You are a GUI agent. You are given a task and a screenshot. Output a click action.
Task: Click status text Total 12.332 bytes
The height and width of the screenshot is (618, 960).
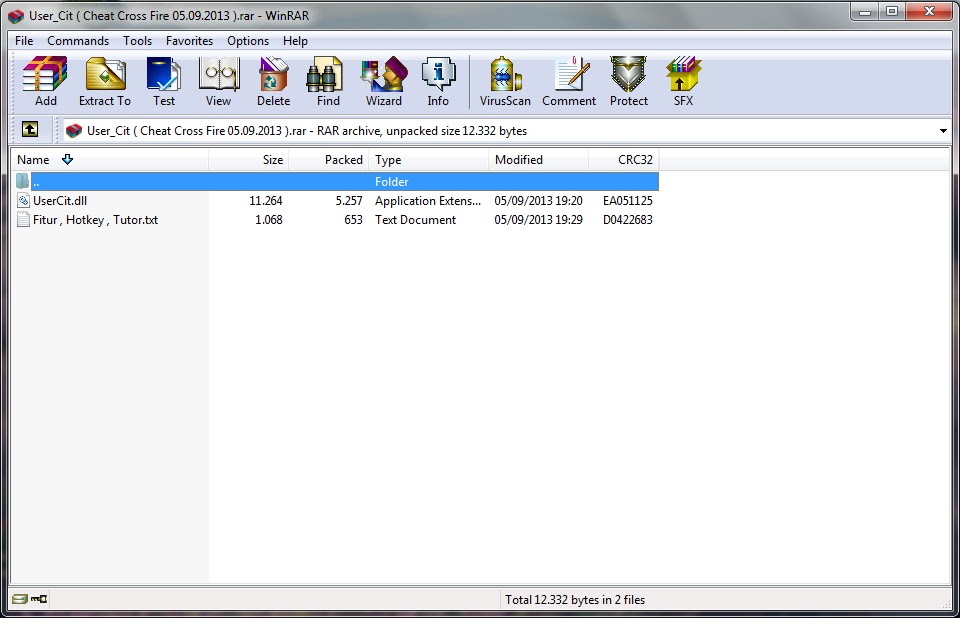click(x=575, y=600)
